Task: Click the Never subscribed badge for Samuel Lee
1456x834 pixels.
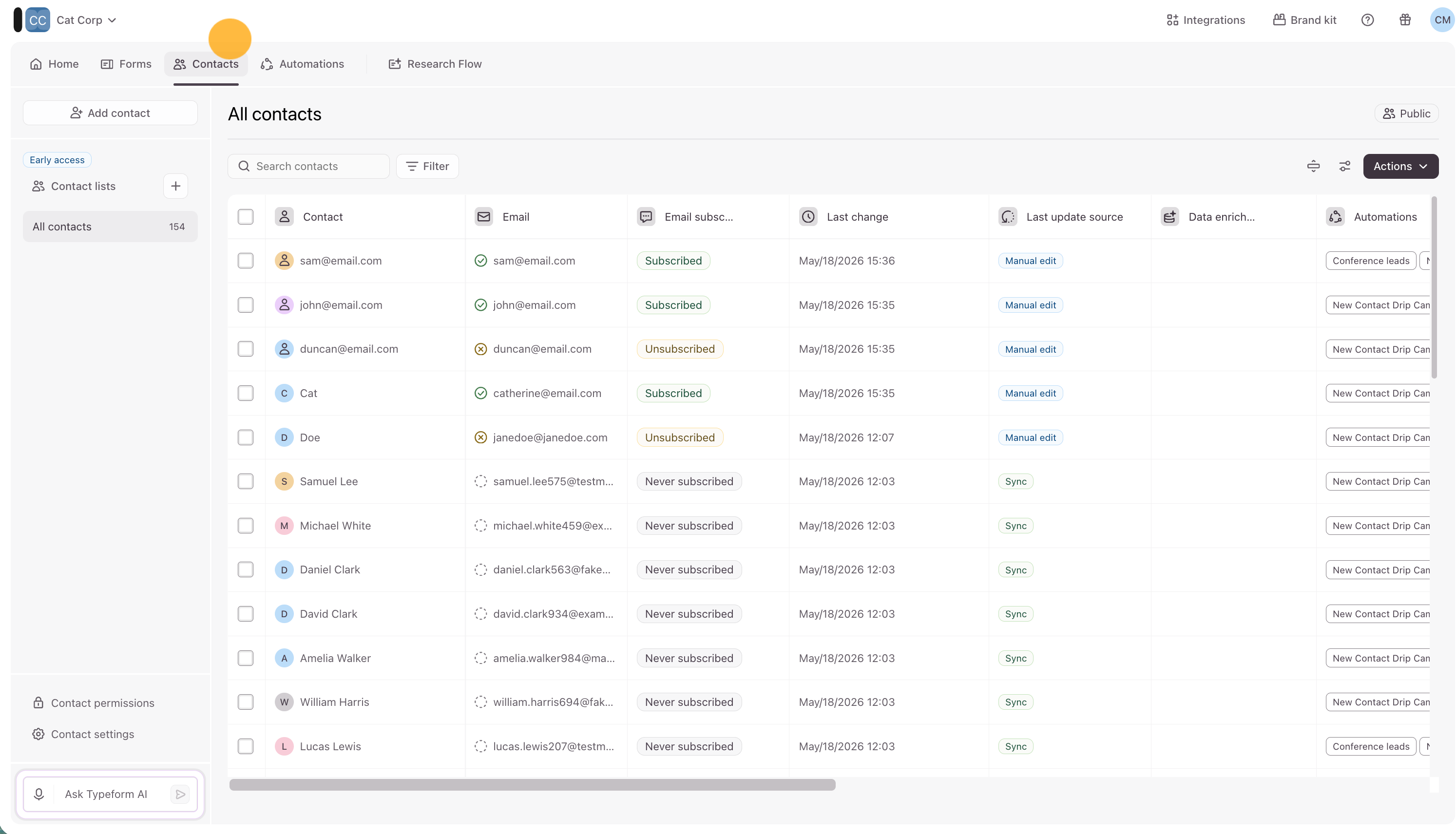Action: [x=689, y=481]
